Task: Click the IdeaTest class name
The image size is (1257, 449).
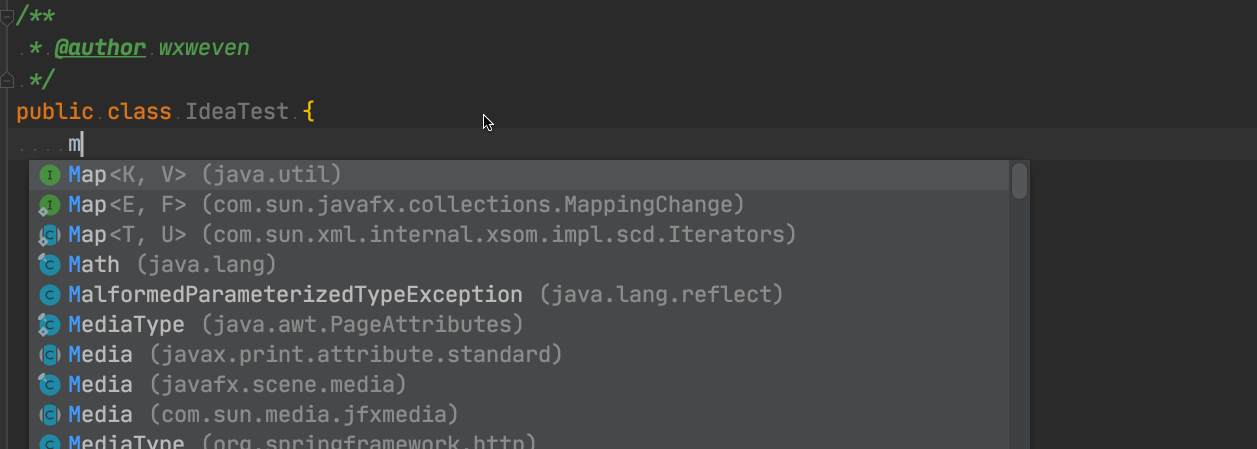Action: click(237, 111)
